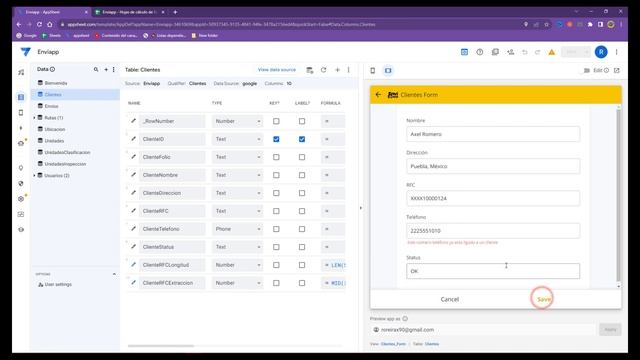Search tables with the magnifier icon
640x360 pixels.
coord(96,70)
